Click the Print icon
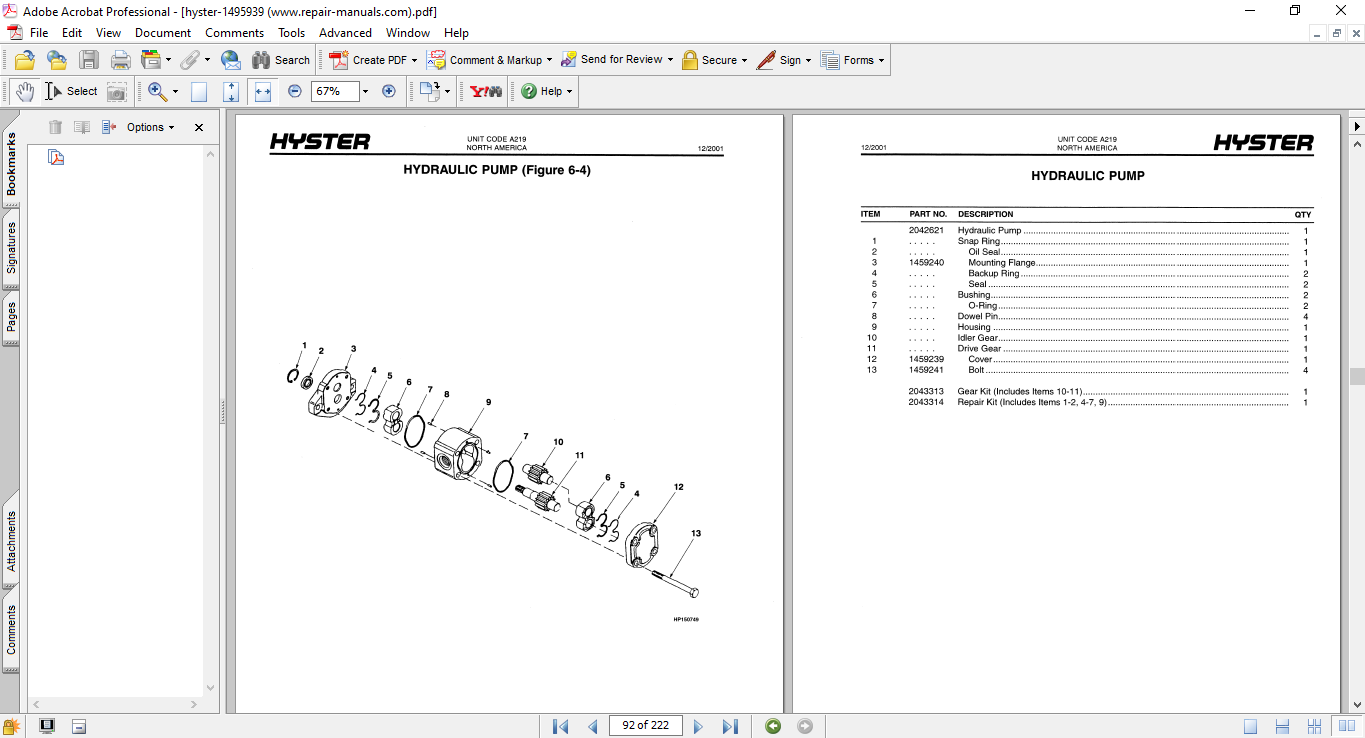This screenshot has width=1365, height=738. click(121, 60)
